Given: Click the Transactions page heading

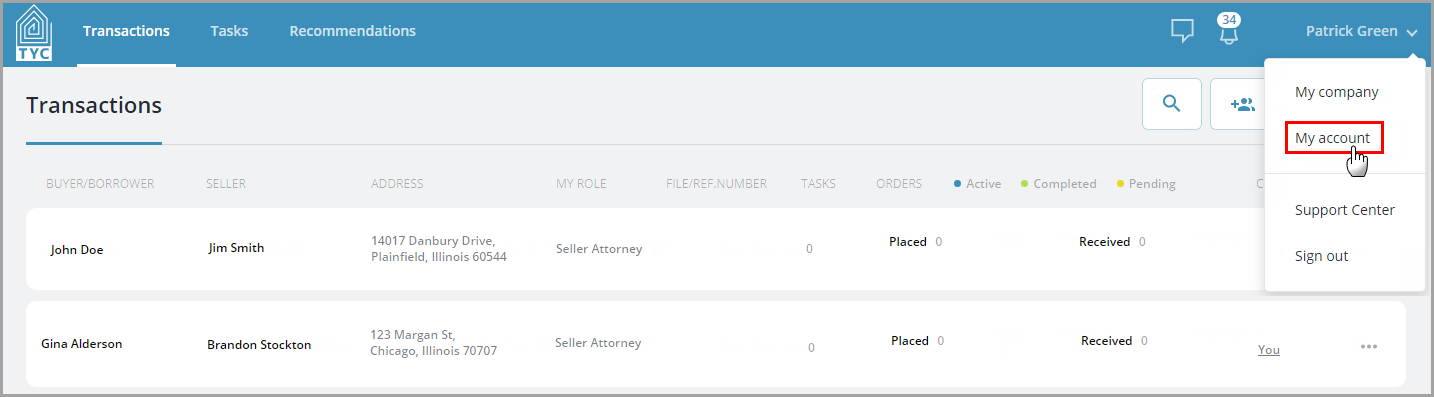Looking at the screenshot, I should coord(94,105).
